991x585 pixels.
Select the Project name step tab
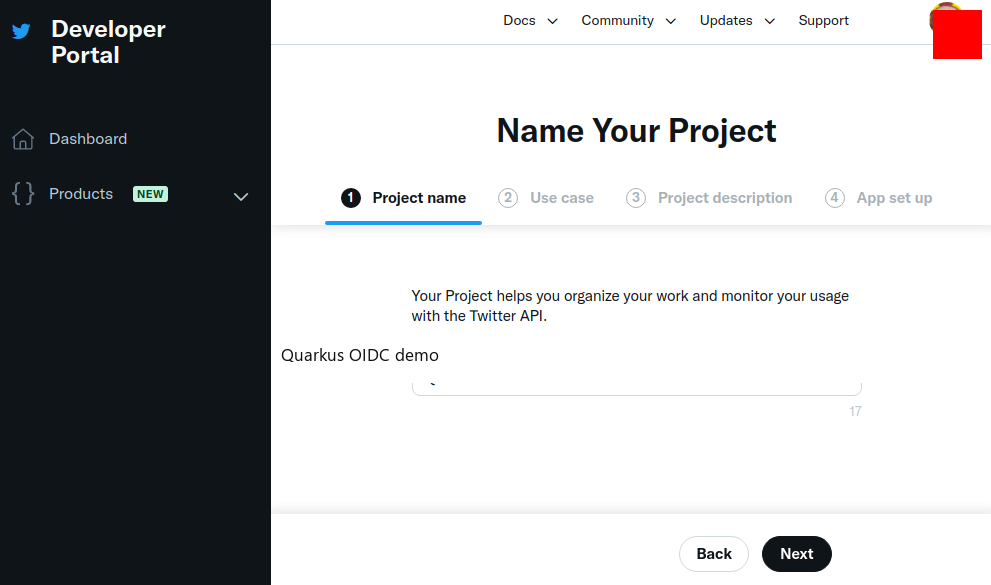(x=403, y=198)
